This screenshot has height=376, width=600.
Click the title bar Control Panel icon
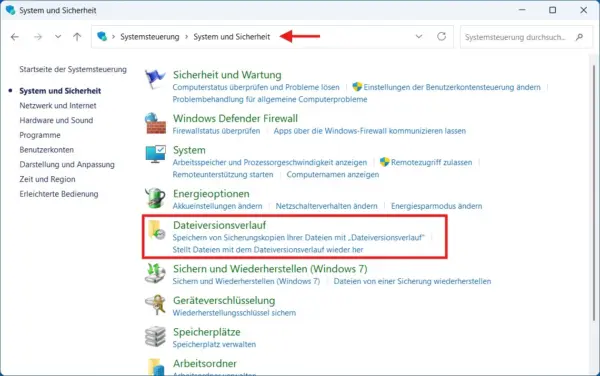[x=10, y=10]
